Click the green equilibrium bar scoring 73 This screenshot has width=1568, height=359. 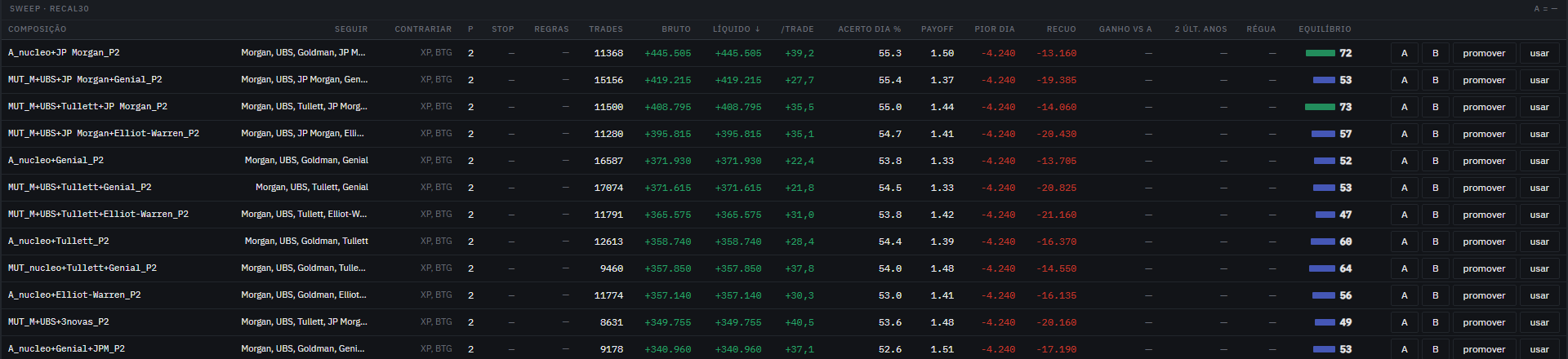pos(1320,107)
